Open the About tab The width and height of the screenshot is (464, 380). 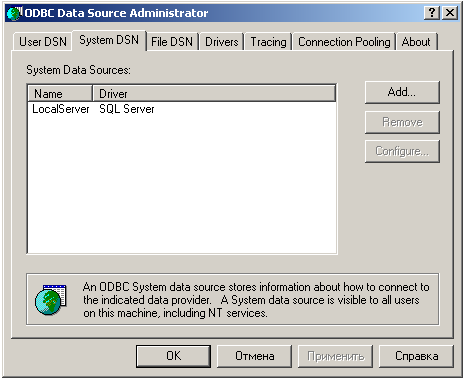[416, 42]
